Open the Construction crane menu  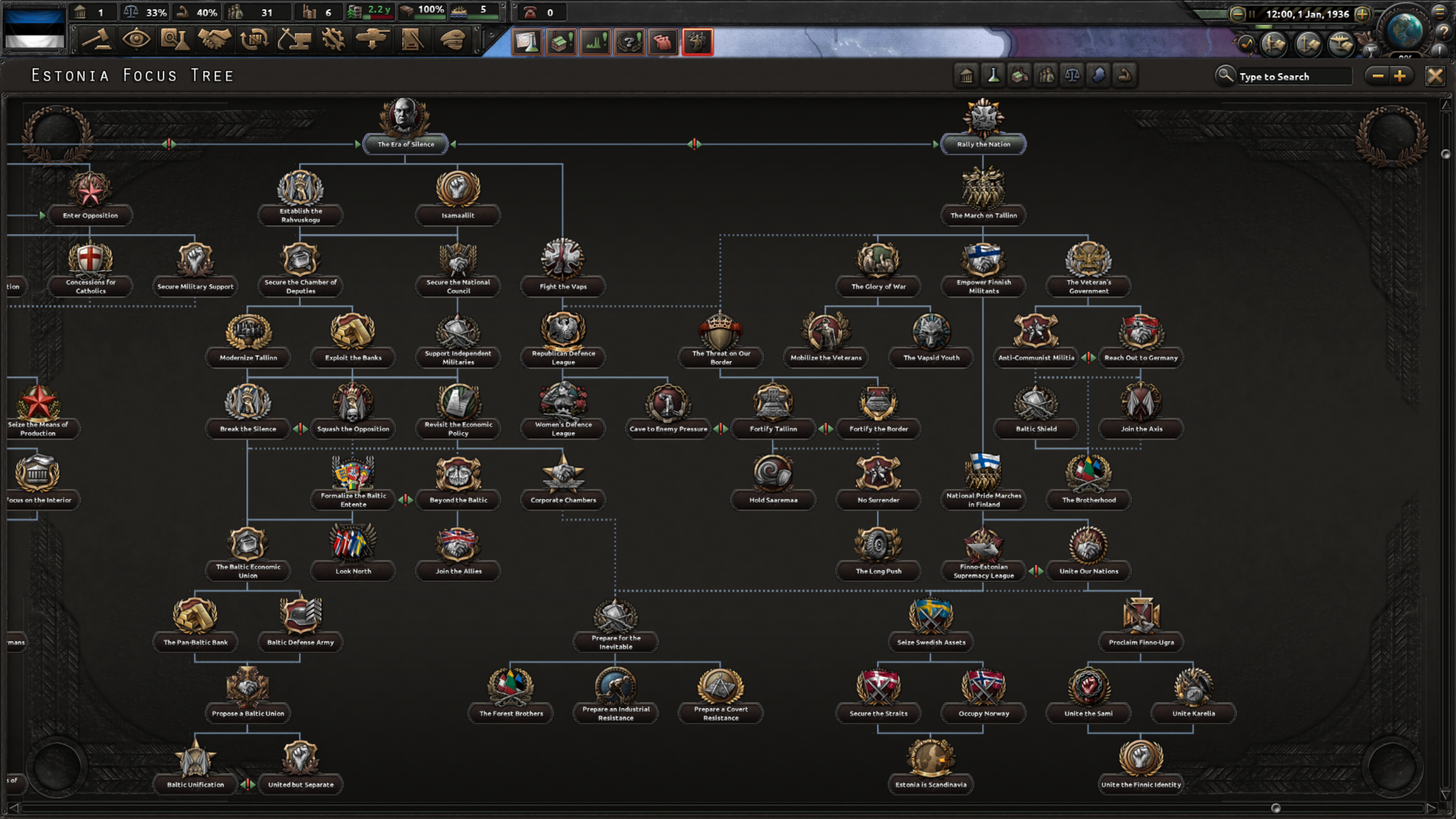[x=293, y=40]
